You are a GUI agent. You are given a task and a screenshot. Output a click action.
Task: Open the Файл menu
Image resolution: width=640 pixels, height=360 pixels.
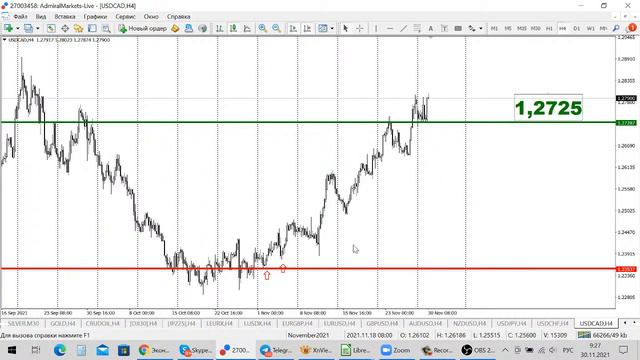click(20, 17)
